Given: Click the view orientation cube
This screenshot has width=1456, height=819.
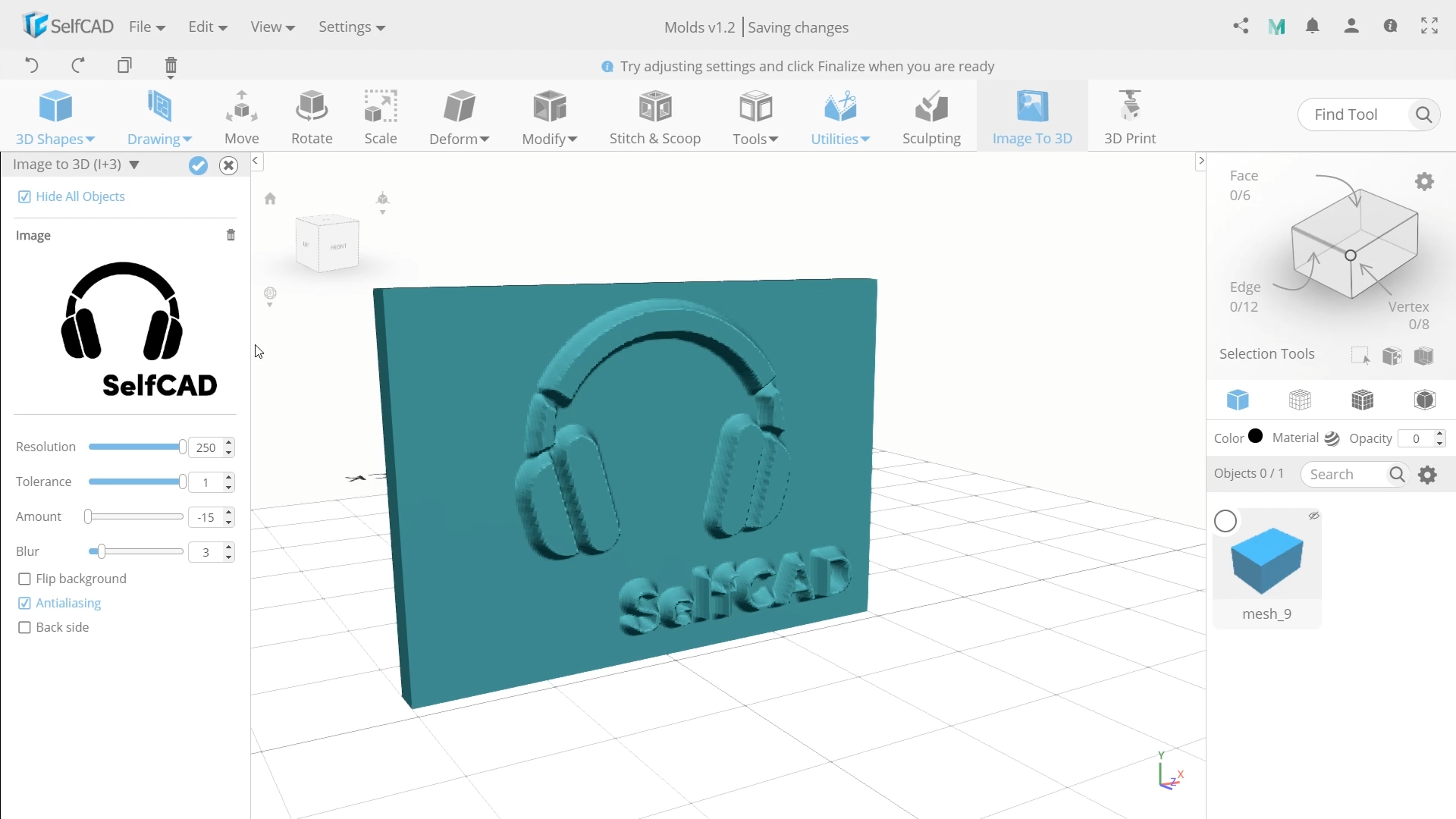Looking at the screenshot, I should pos(327,244).
